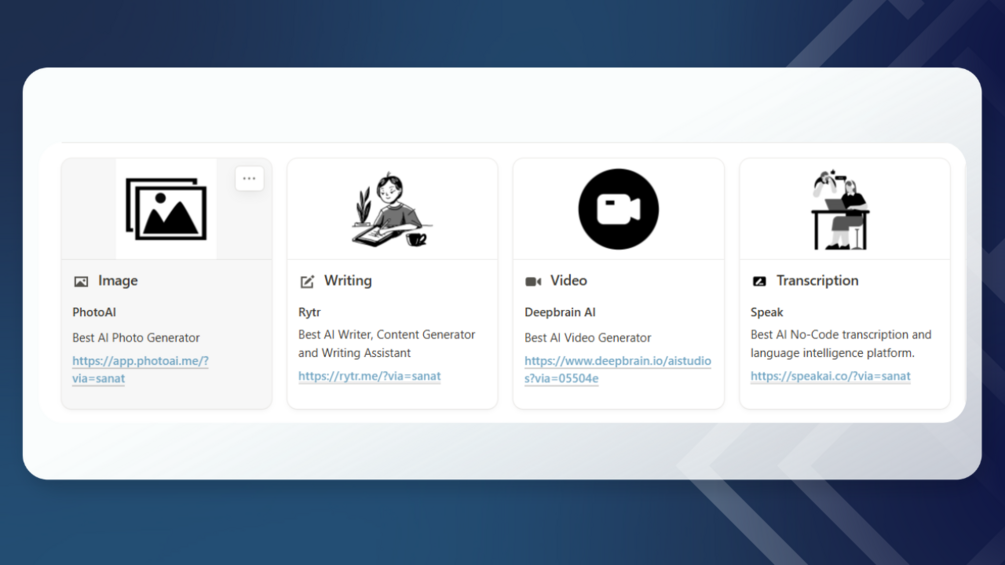Select the Deepbrain AI name text
1005x565 pixels.
(x=560, y=312)
